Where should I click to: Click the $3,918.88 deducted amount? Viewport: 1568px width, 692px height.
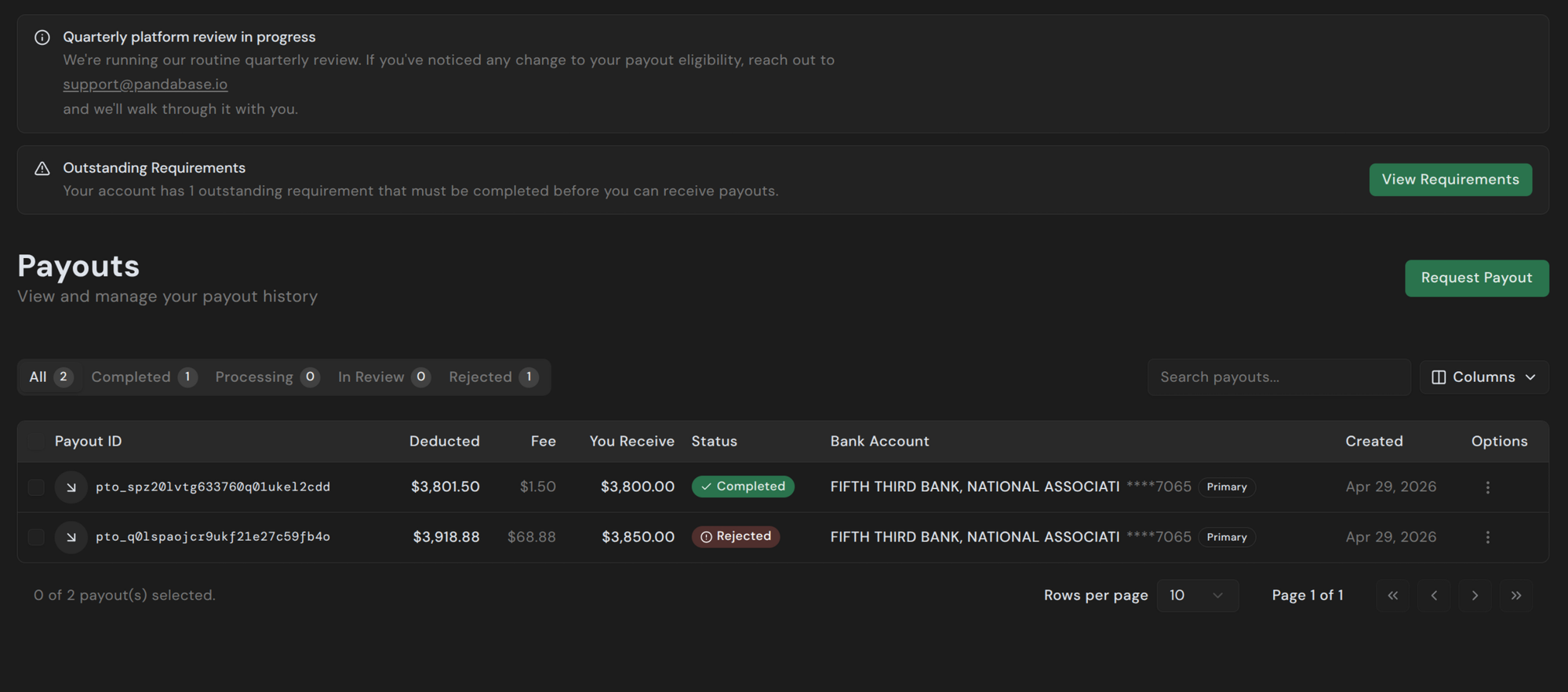446,537
